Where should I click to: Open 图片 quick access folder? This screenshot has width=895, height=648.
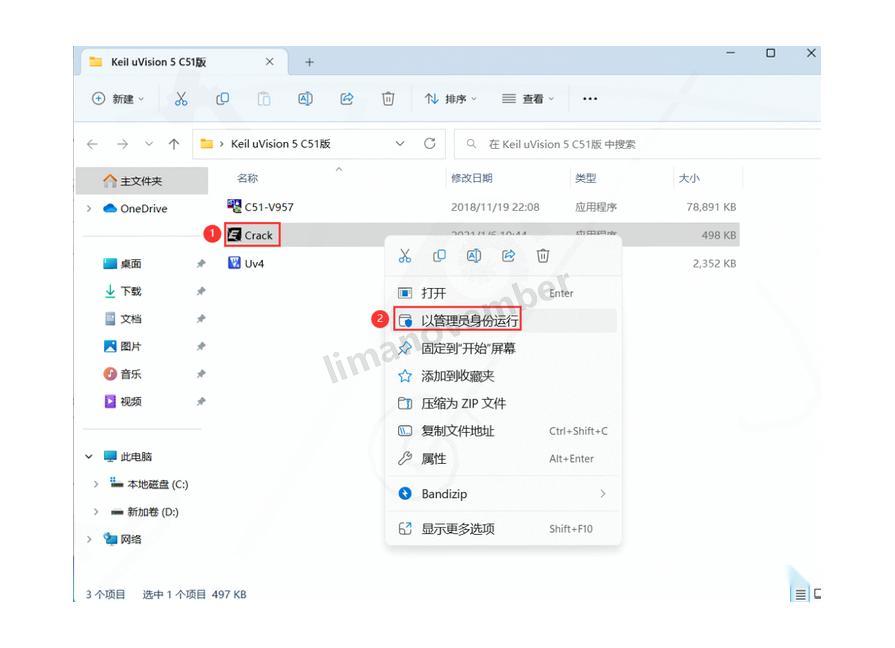pos(123,347)
